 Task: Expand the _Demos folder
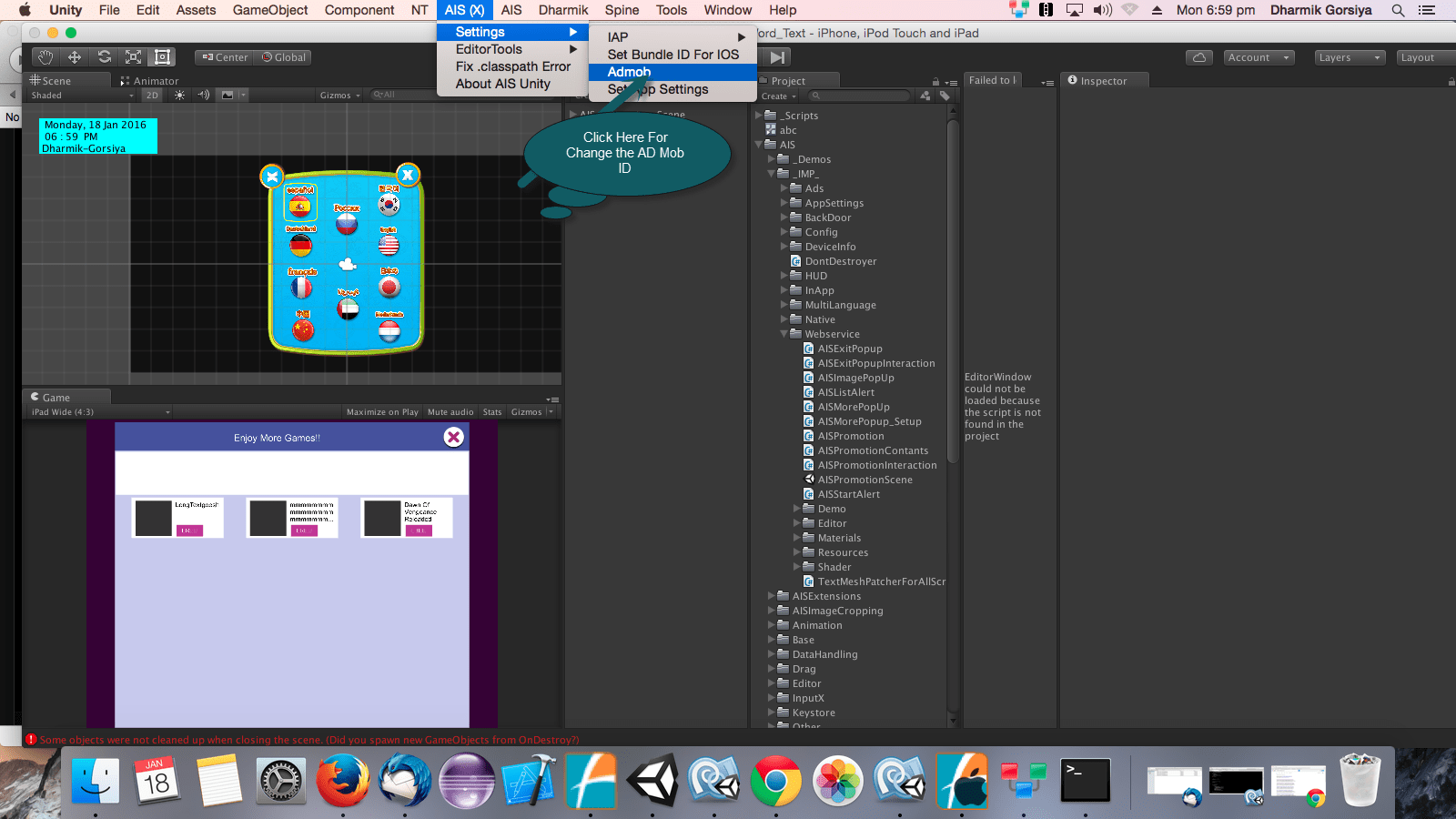coord(772,159)
